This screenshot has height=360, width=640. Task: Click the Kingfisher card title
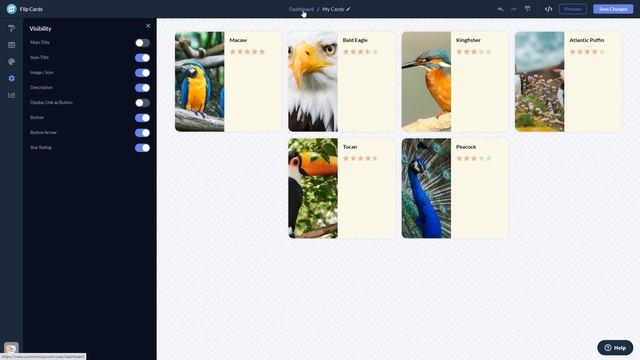coord(468,40)
